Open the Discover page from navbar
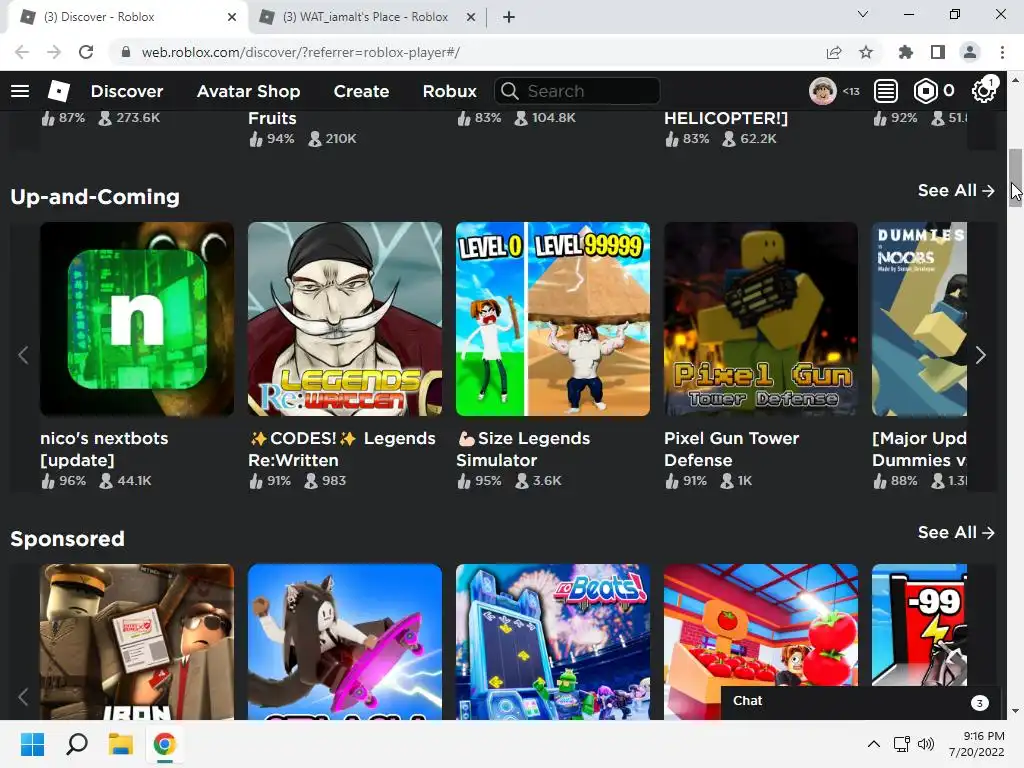Image resolution: width=1024 pixels, height=768 pixels. (x=127, y=91)
